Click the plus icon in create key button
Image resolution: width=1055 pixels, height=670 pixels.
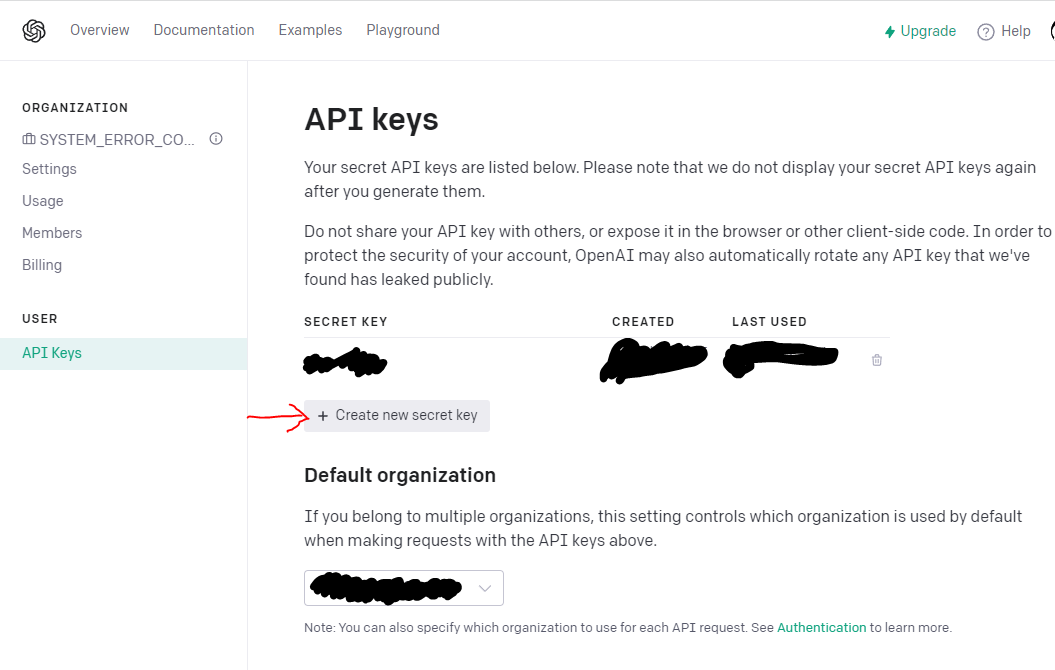(x=323, y=416)
